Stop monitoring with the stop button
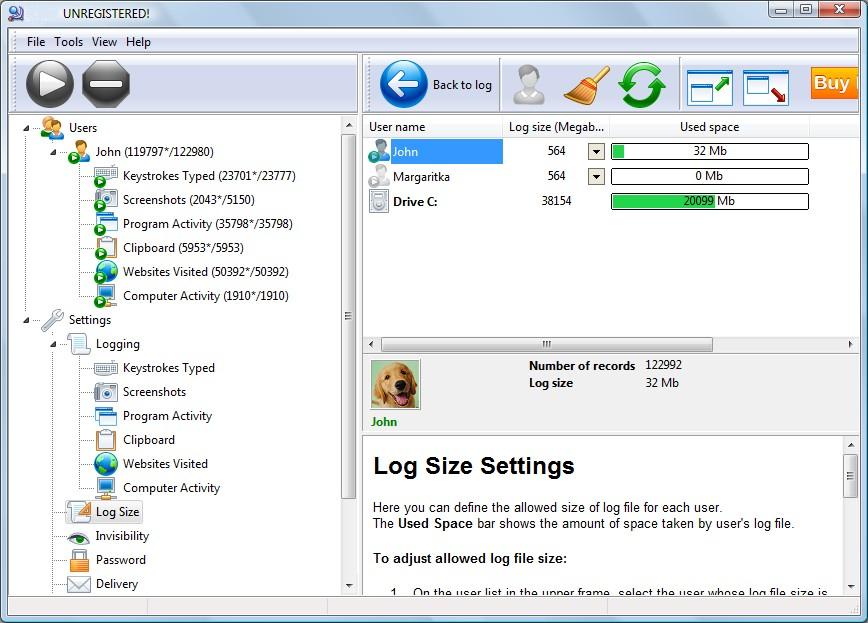The width and height of the screenshot is (868, 623). (106, 84)
